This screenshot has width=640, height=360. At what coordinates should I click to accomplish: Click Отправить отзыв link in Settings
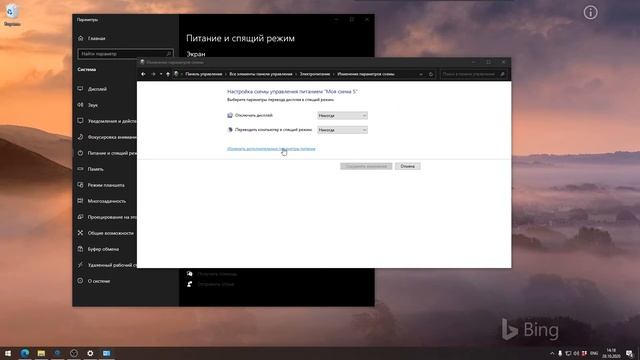[x=216, y=284]
